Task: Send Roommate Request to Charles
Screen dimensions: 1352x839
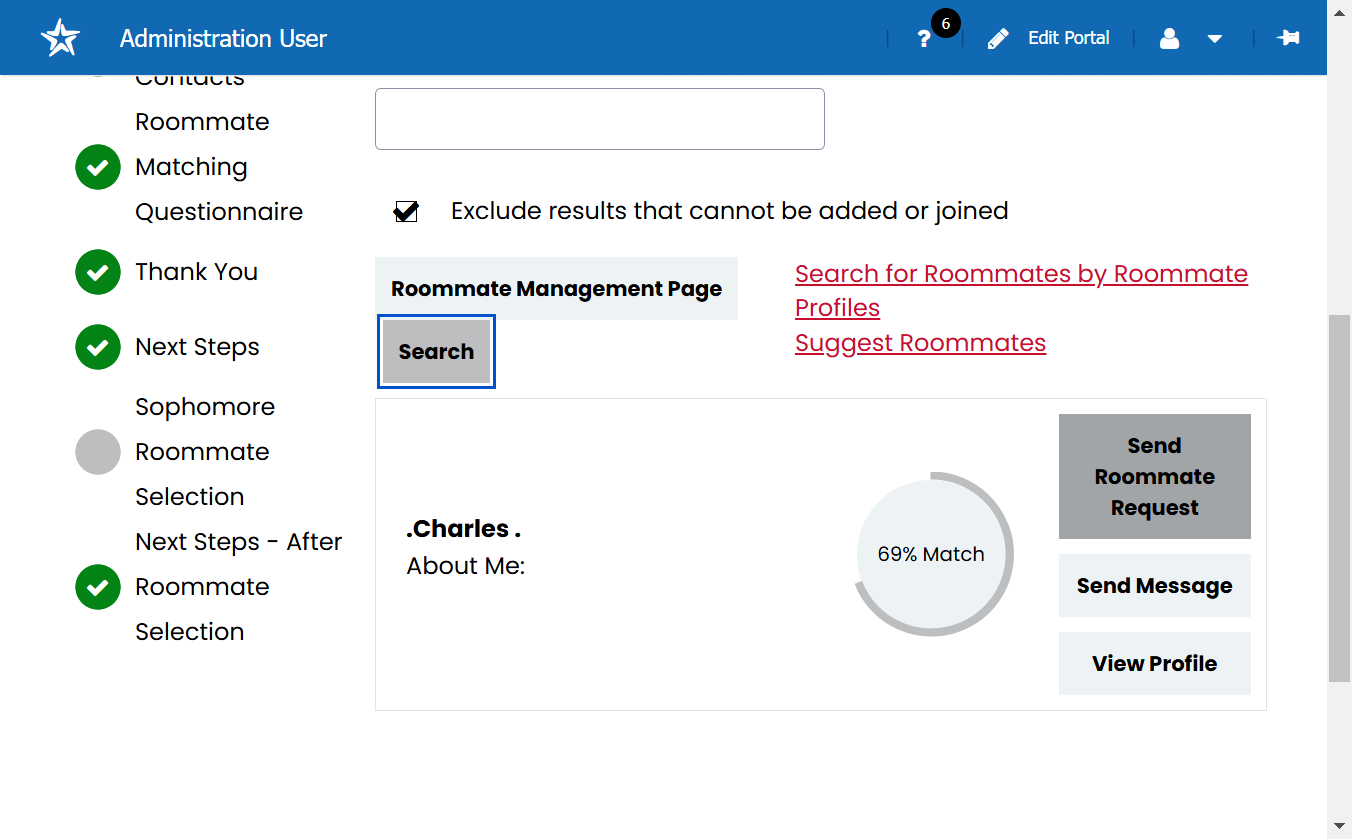Action: click(x=1155, y=477)
